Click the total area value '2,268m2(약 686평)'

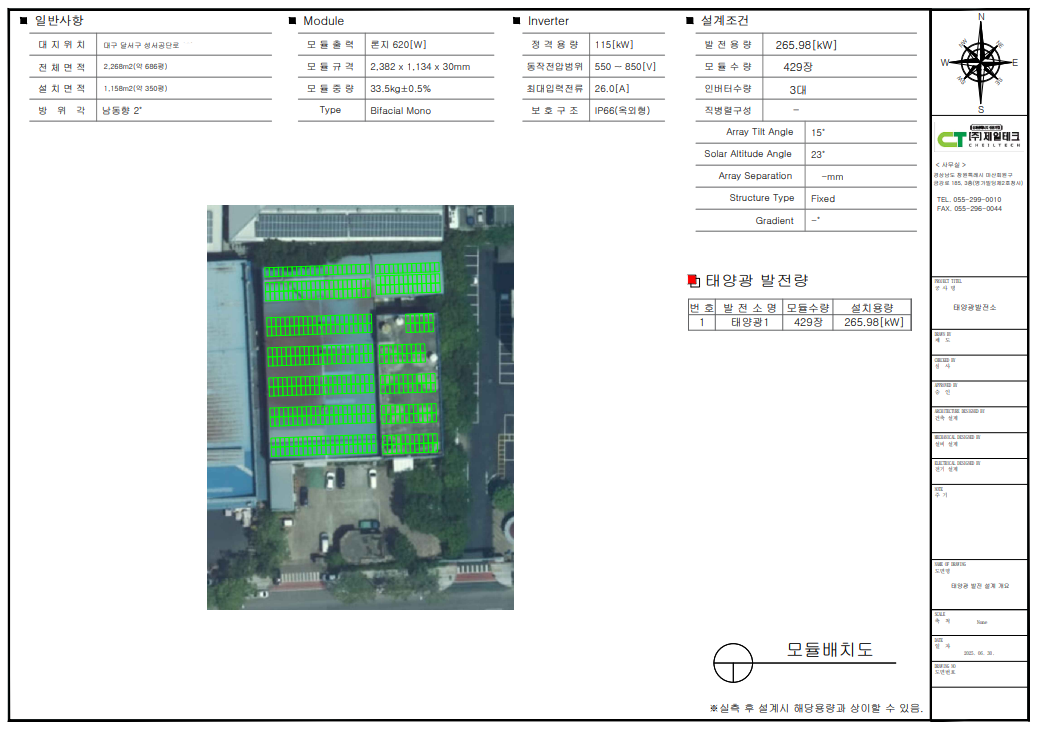(135, 67)
